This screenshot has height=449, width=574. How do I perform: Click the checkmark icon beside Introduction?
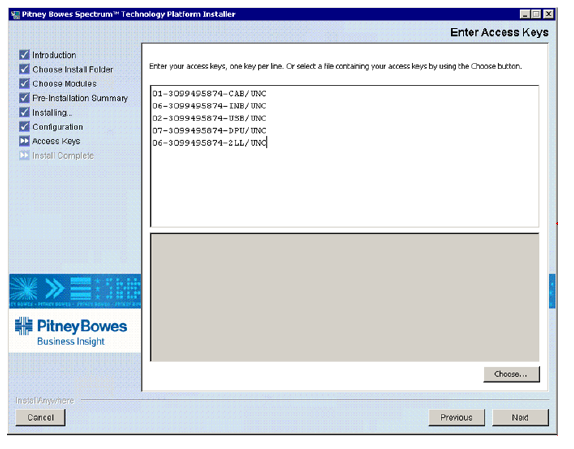(x=24, y=55)
